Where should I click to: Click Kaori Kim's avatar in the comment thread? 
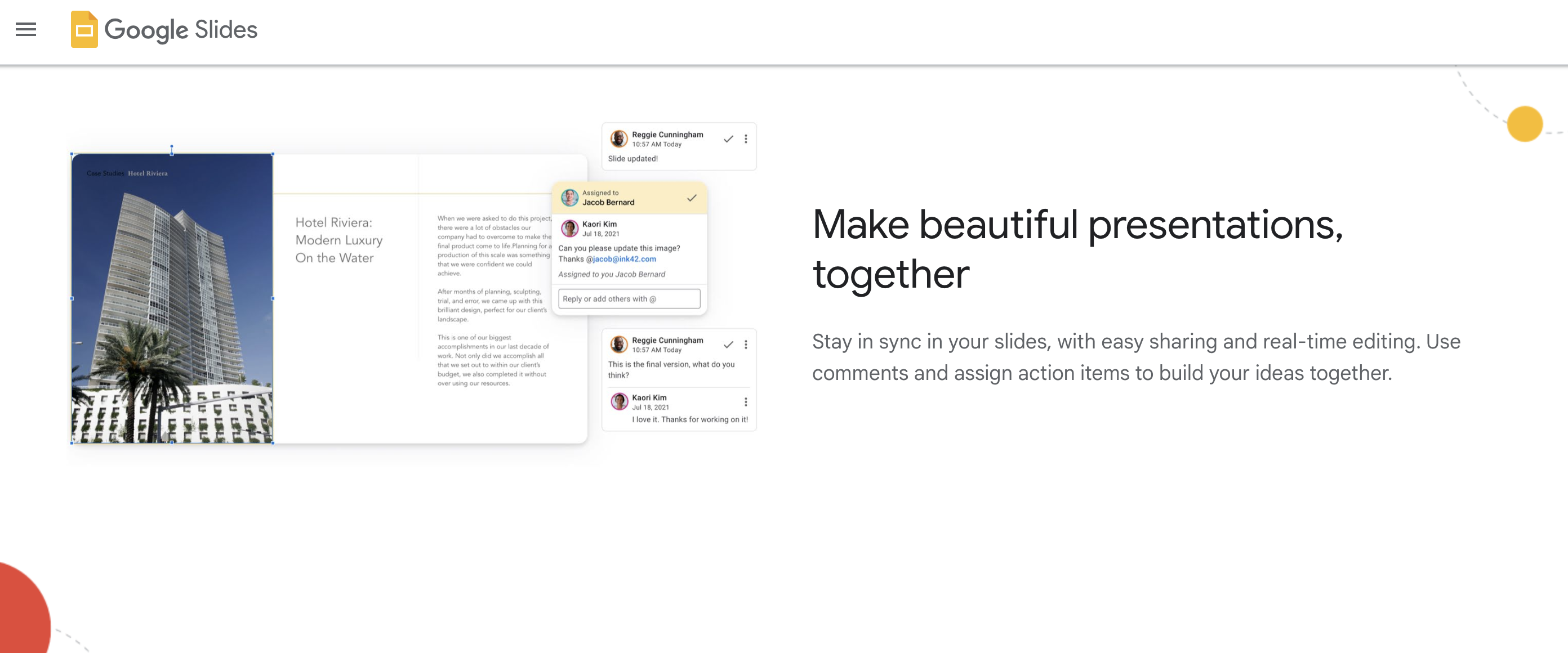(571, 228)
